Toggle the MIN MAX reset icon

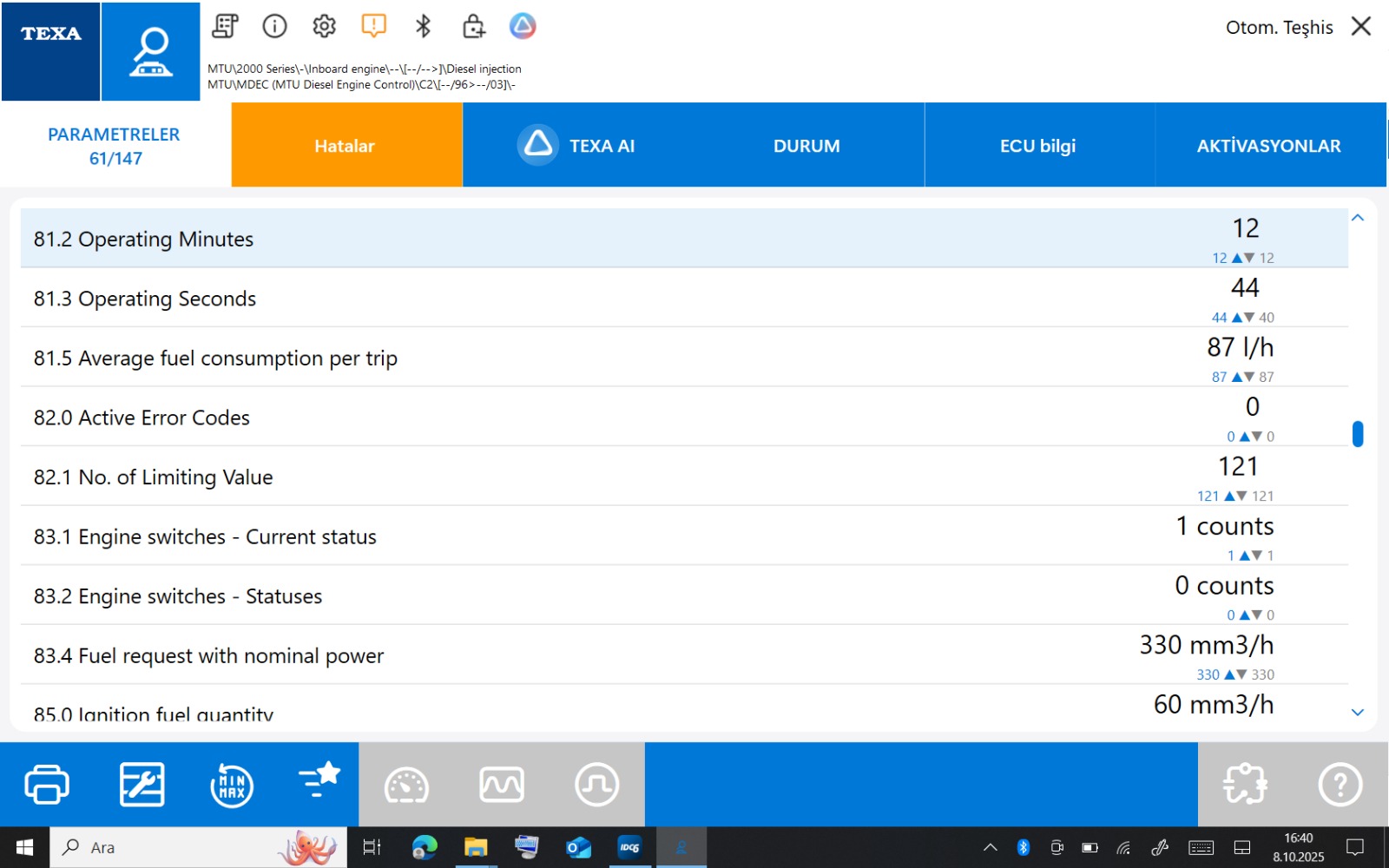point(232,786)
